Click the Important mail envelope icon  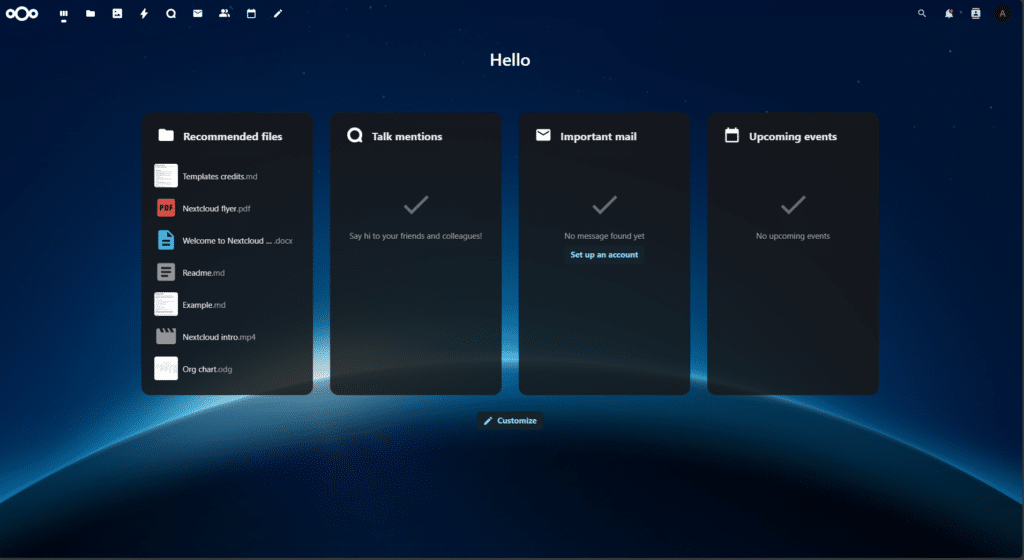click(543, 135)
